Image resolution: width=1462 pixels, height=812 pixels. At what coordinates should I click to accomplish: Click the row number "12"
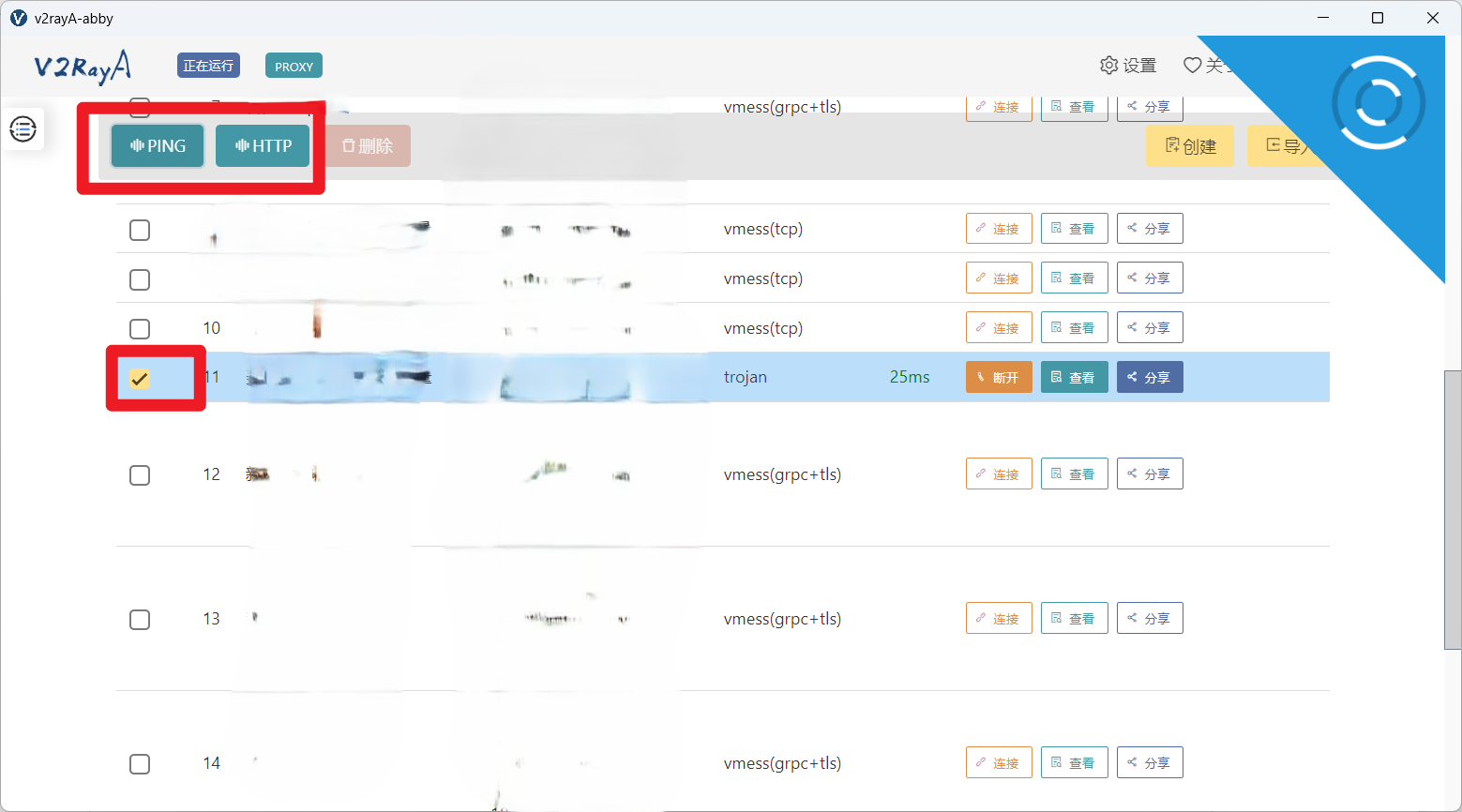click(x=212, y=474)
